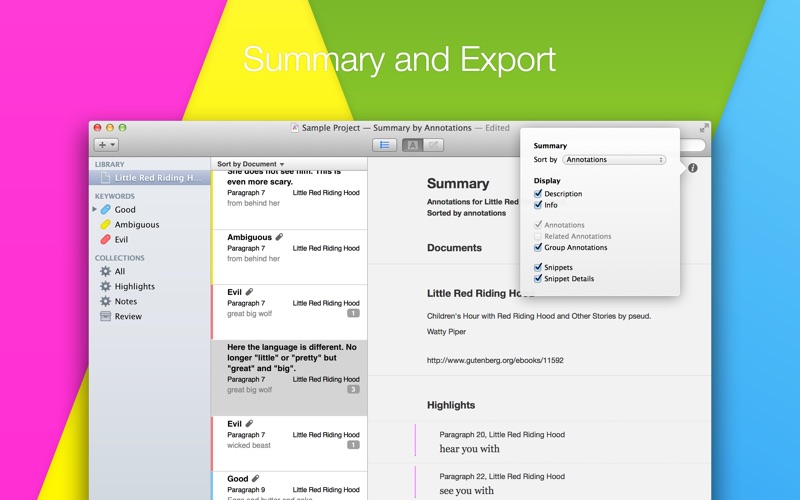
Task: Click the paperclip icon next to Evil 'great big wolf'
Action: click(249, 292)
